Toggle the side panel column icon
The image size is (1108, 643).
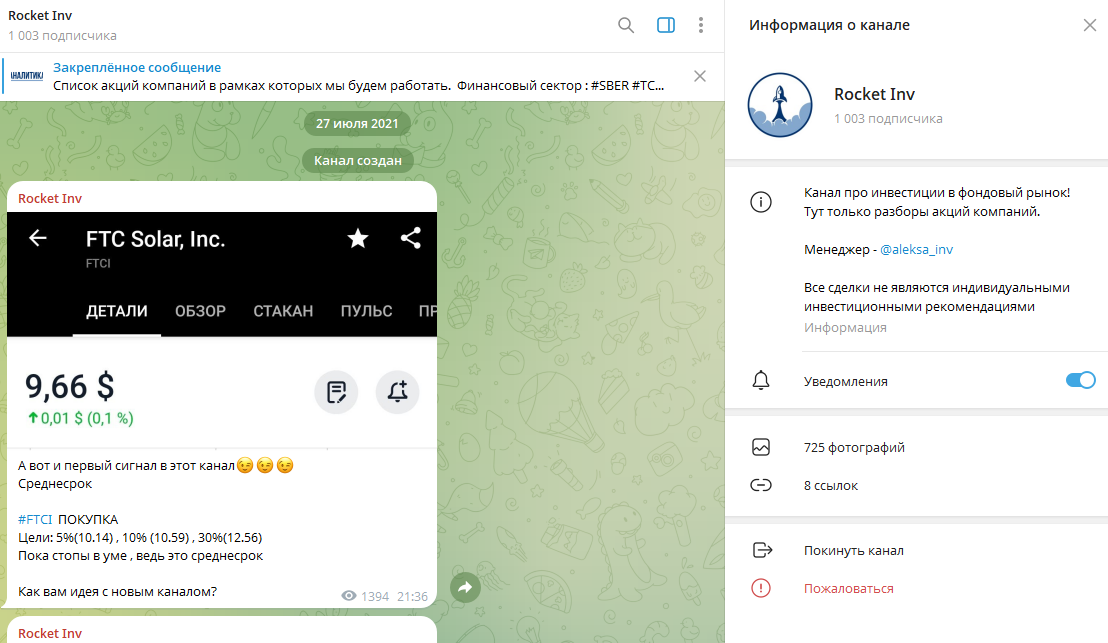point(666,25)
